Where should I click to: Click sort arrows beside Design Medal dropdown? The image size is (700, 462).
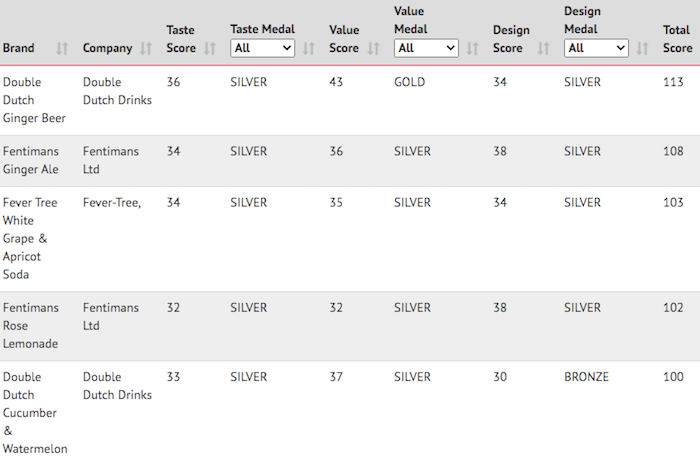pos(642,48)
